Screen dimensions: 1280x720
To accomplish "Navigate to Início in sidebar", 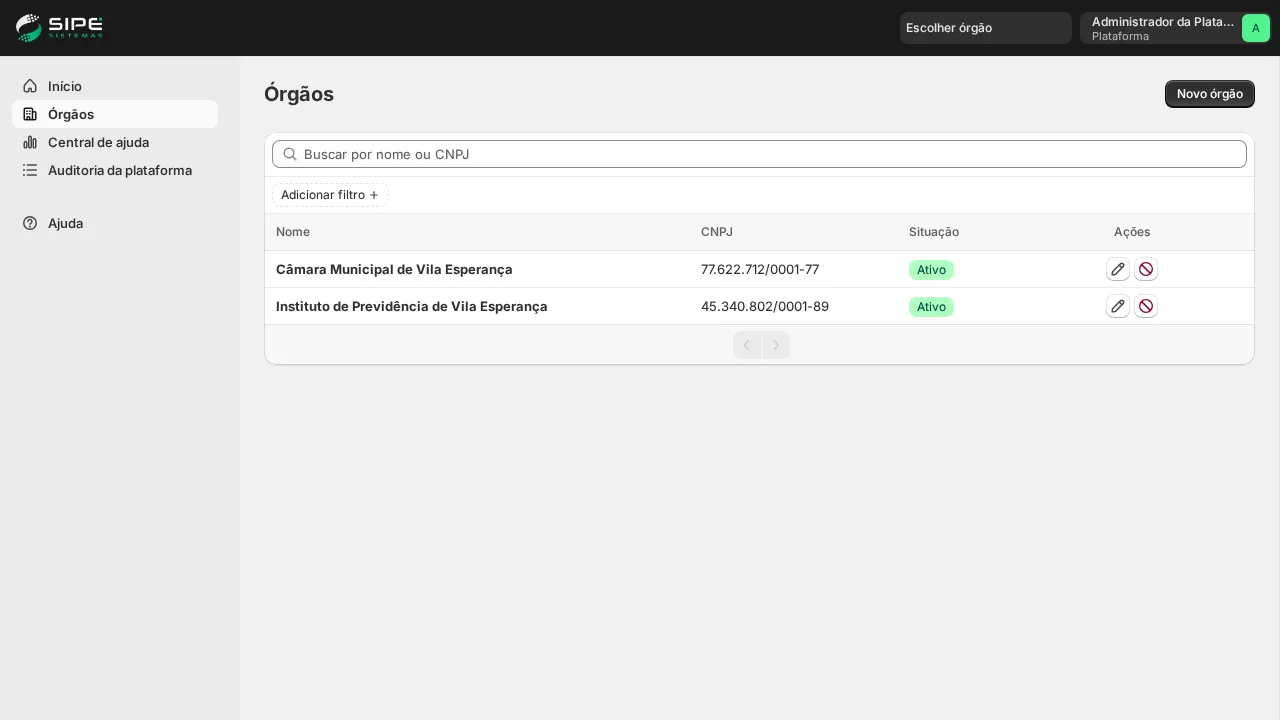I will [x=115, y=86].
